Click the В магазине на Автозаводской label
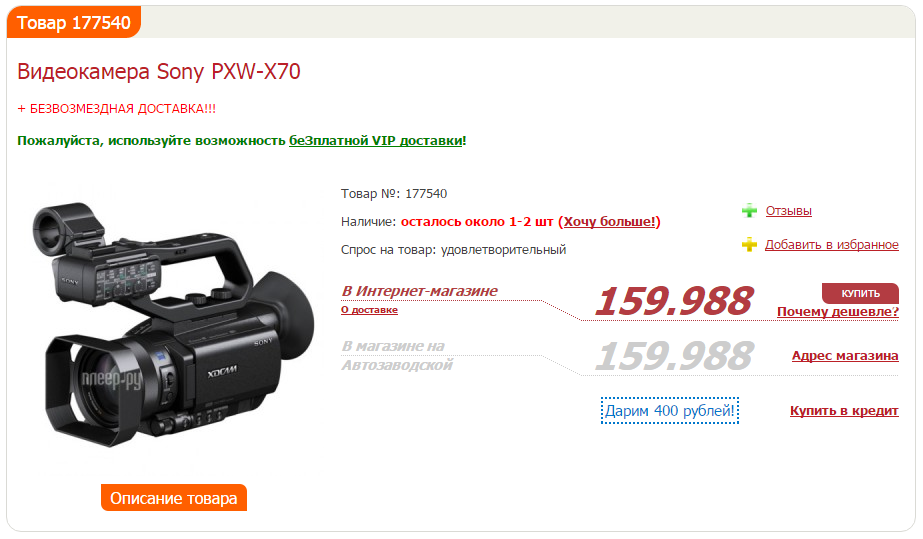 click(x=397, y=355)
